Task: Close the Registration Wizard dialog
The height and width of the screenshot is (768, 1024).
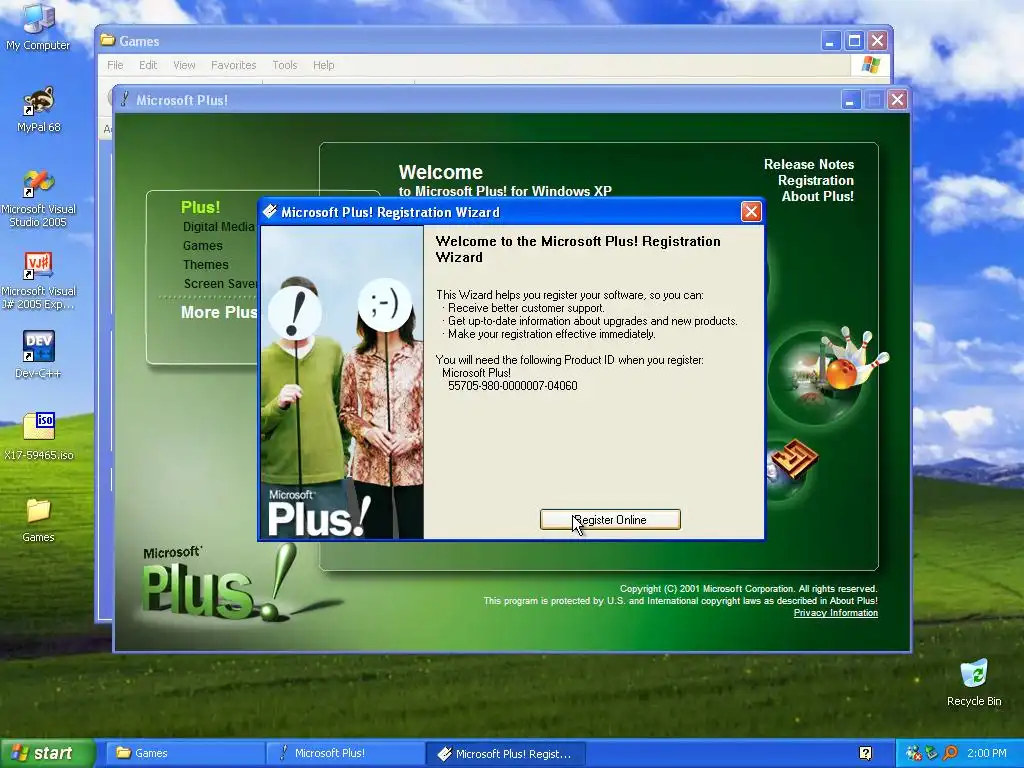Action: pos(751,212)
